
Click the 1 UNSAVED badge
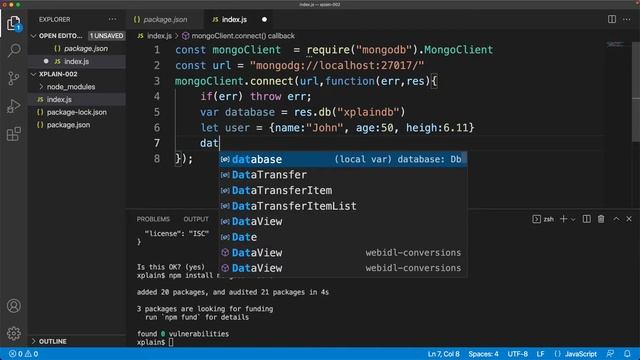pyautogui.click(x=106, y=36)
